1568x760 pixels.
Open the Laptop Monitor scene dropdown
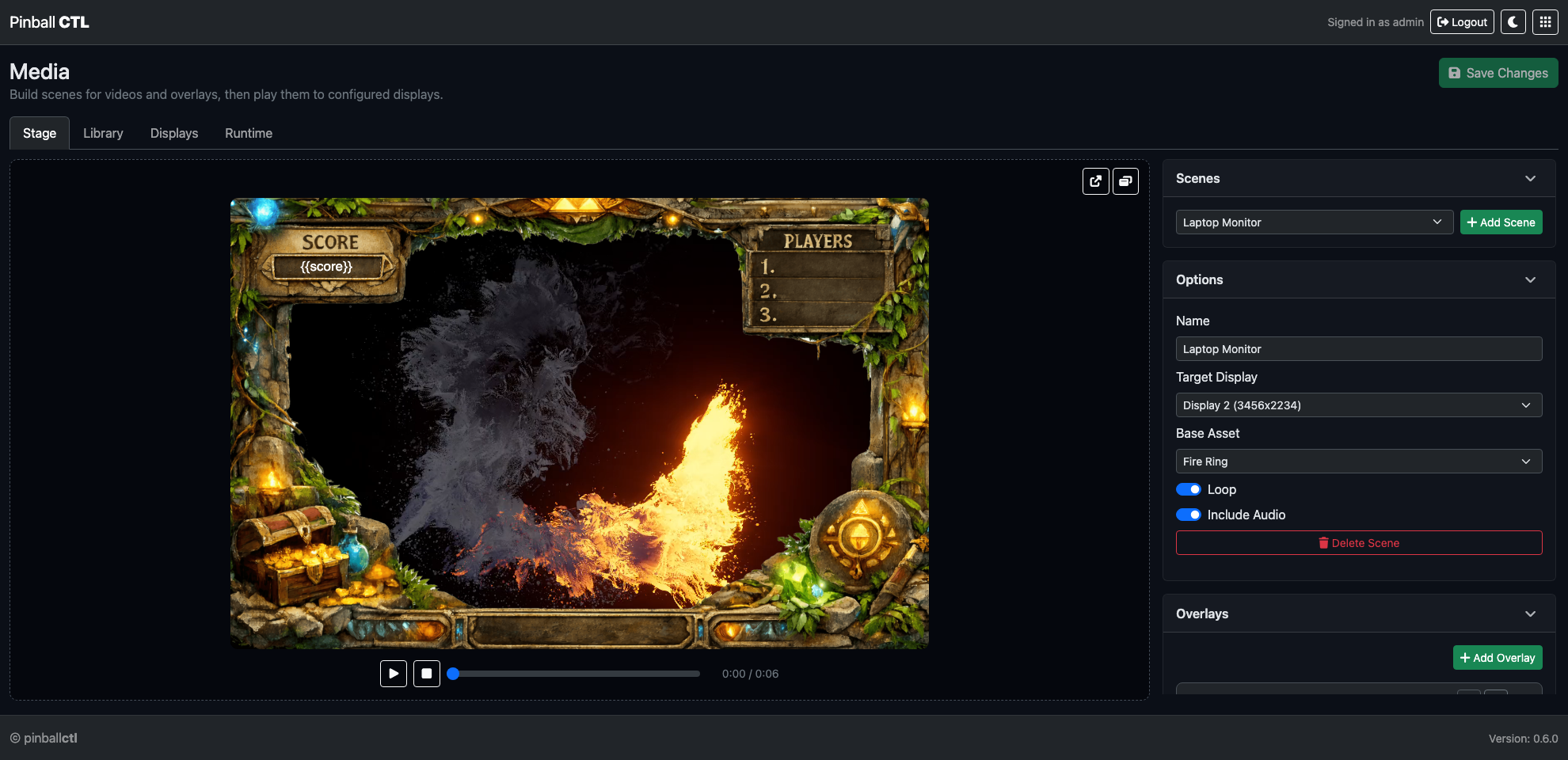[x=1313, y=222]
